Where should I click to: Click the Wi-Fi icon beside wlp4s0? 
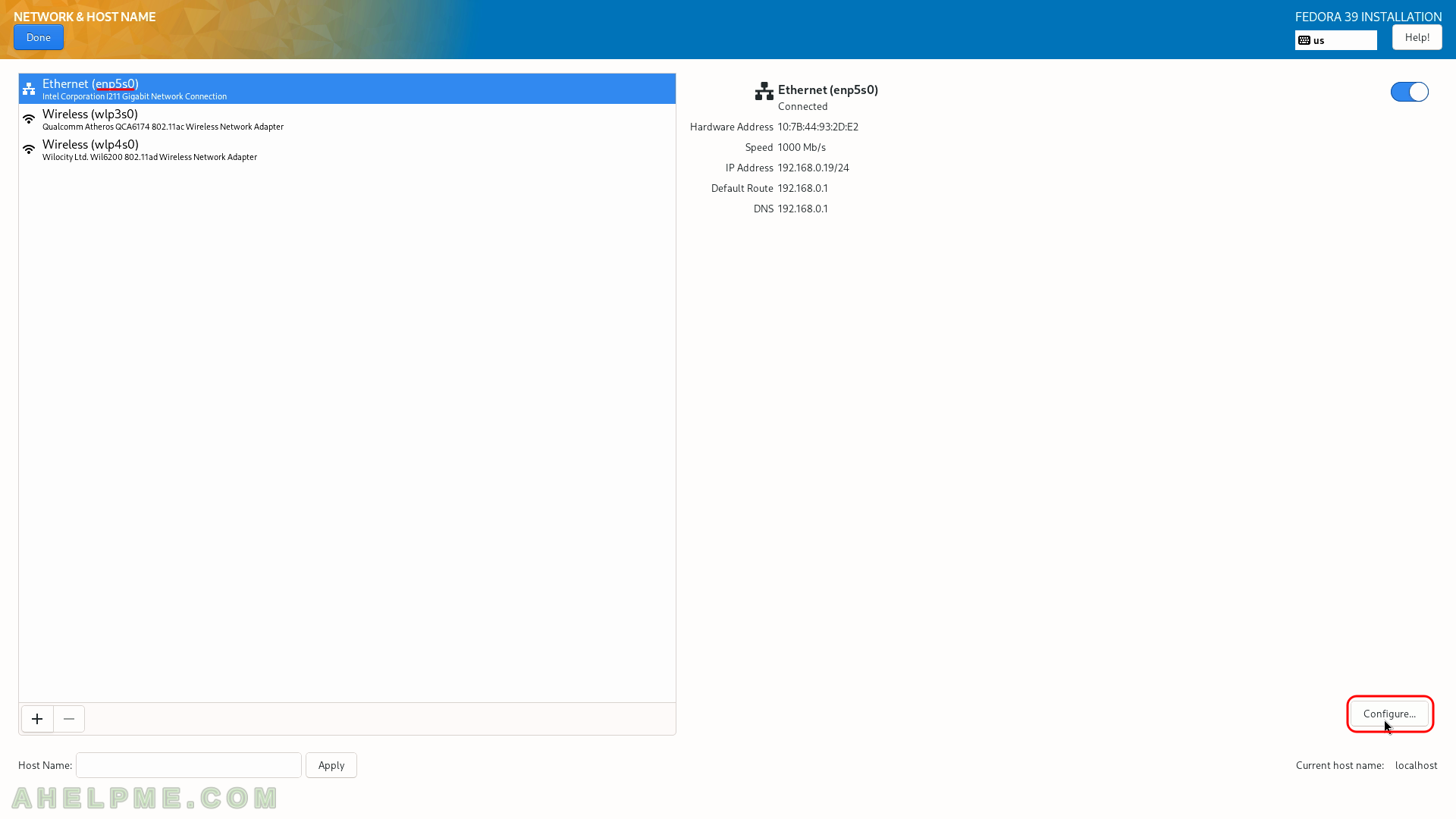click(29, 149)
